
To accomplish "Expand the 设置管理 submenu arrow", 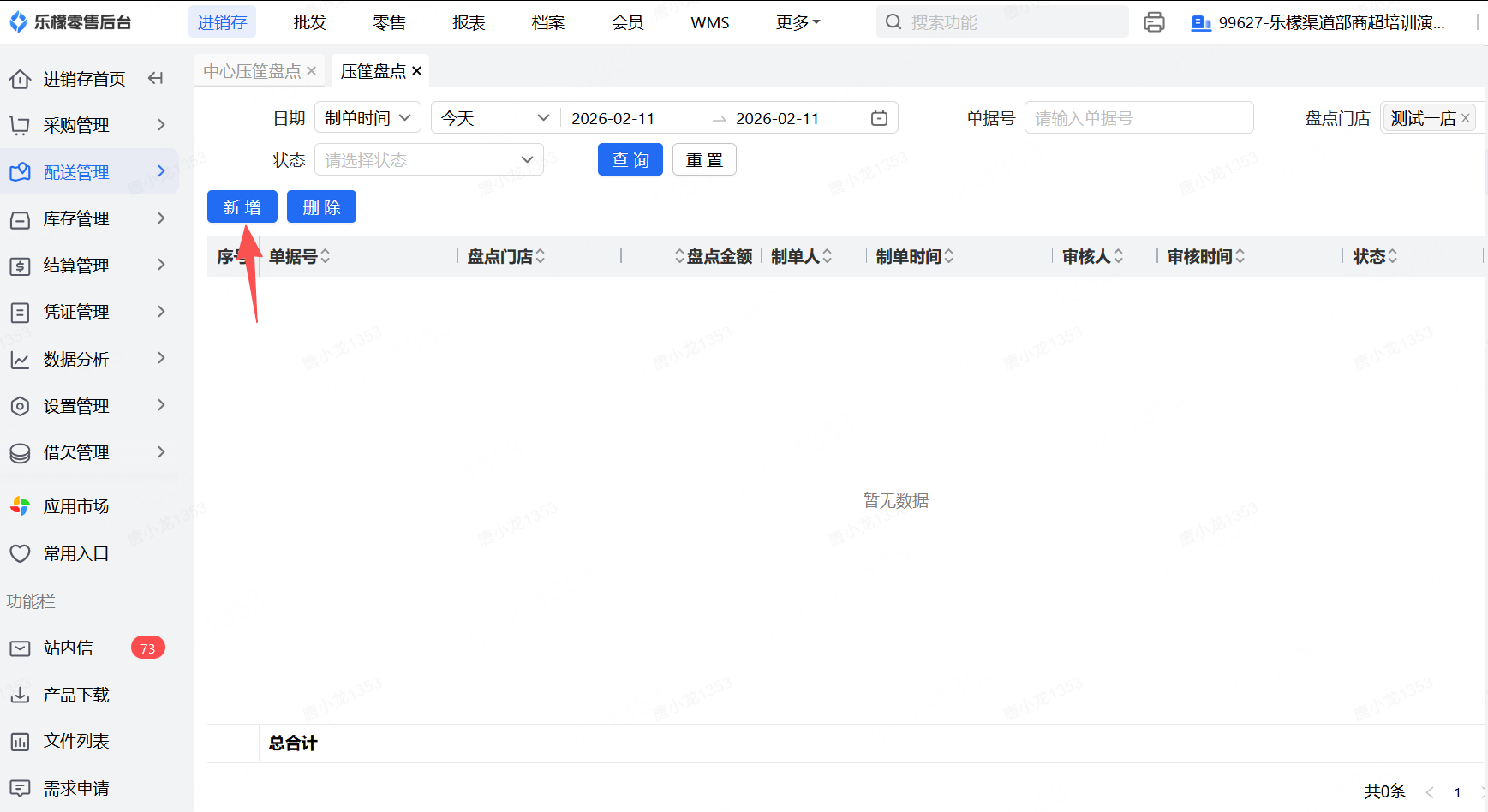I will click(x=161, y=405).
